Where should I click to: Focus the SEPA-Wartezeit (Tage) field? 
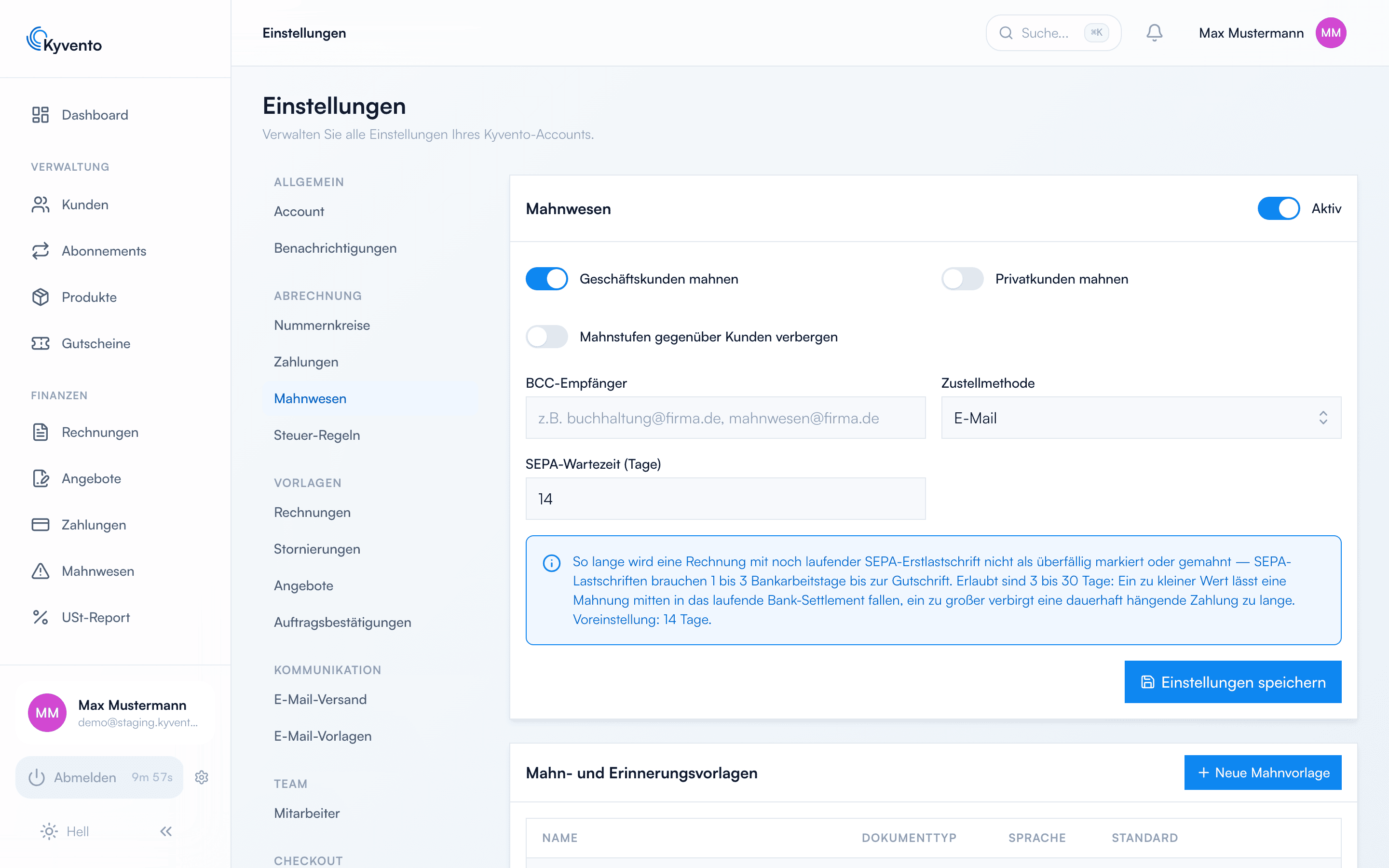tap(725, 499)
